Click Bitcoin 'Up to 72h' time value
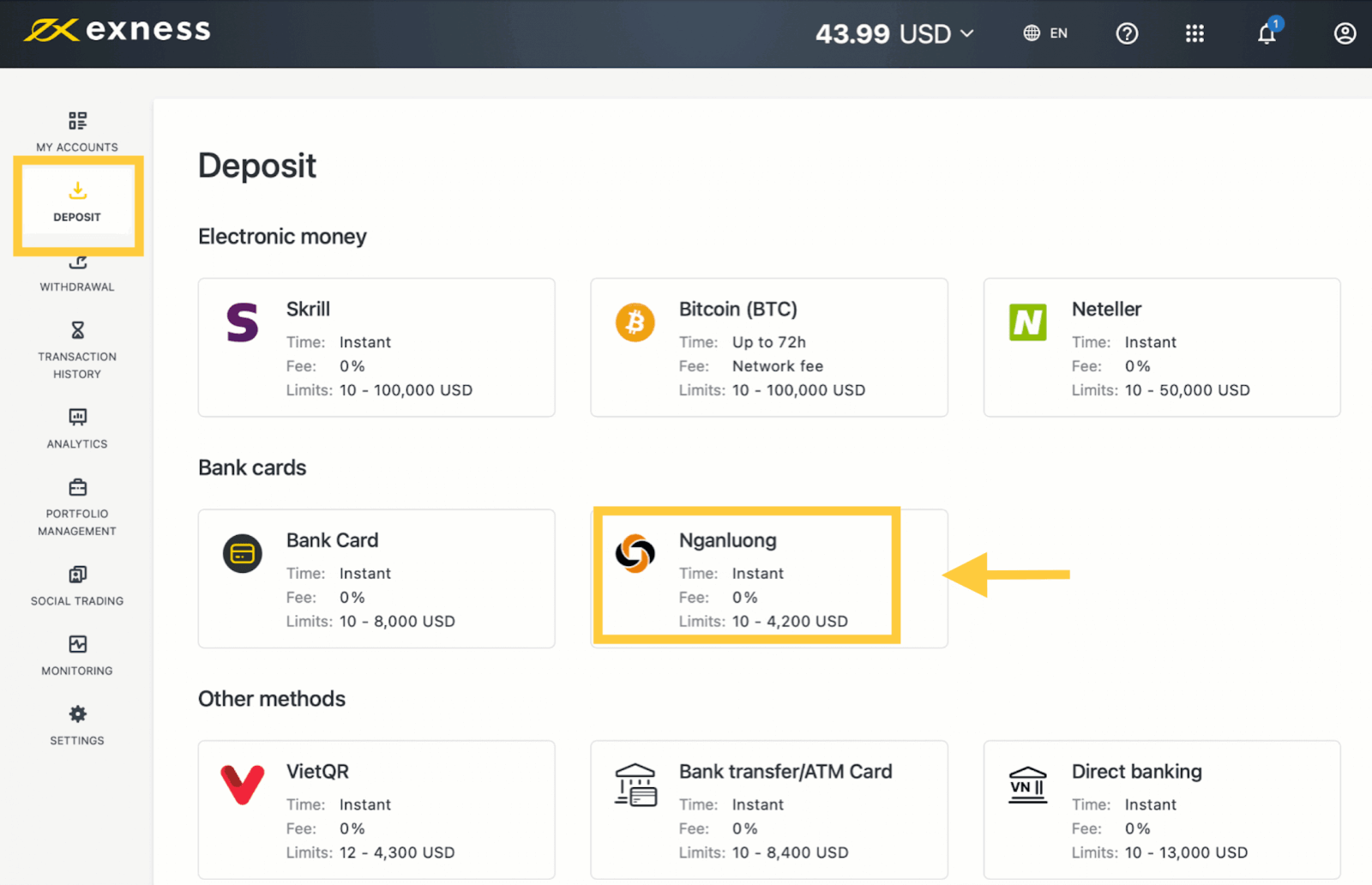 pyautogui.click(x=769, y=342)
